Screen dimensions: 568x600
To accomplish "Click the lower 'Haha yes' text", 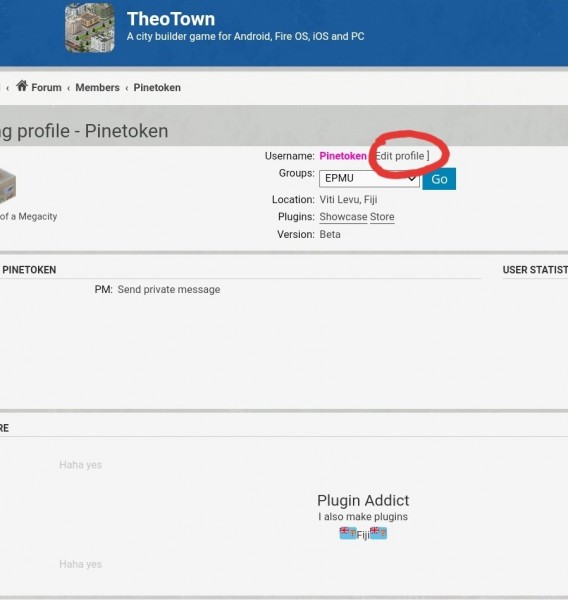I will tap(80, 564).
